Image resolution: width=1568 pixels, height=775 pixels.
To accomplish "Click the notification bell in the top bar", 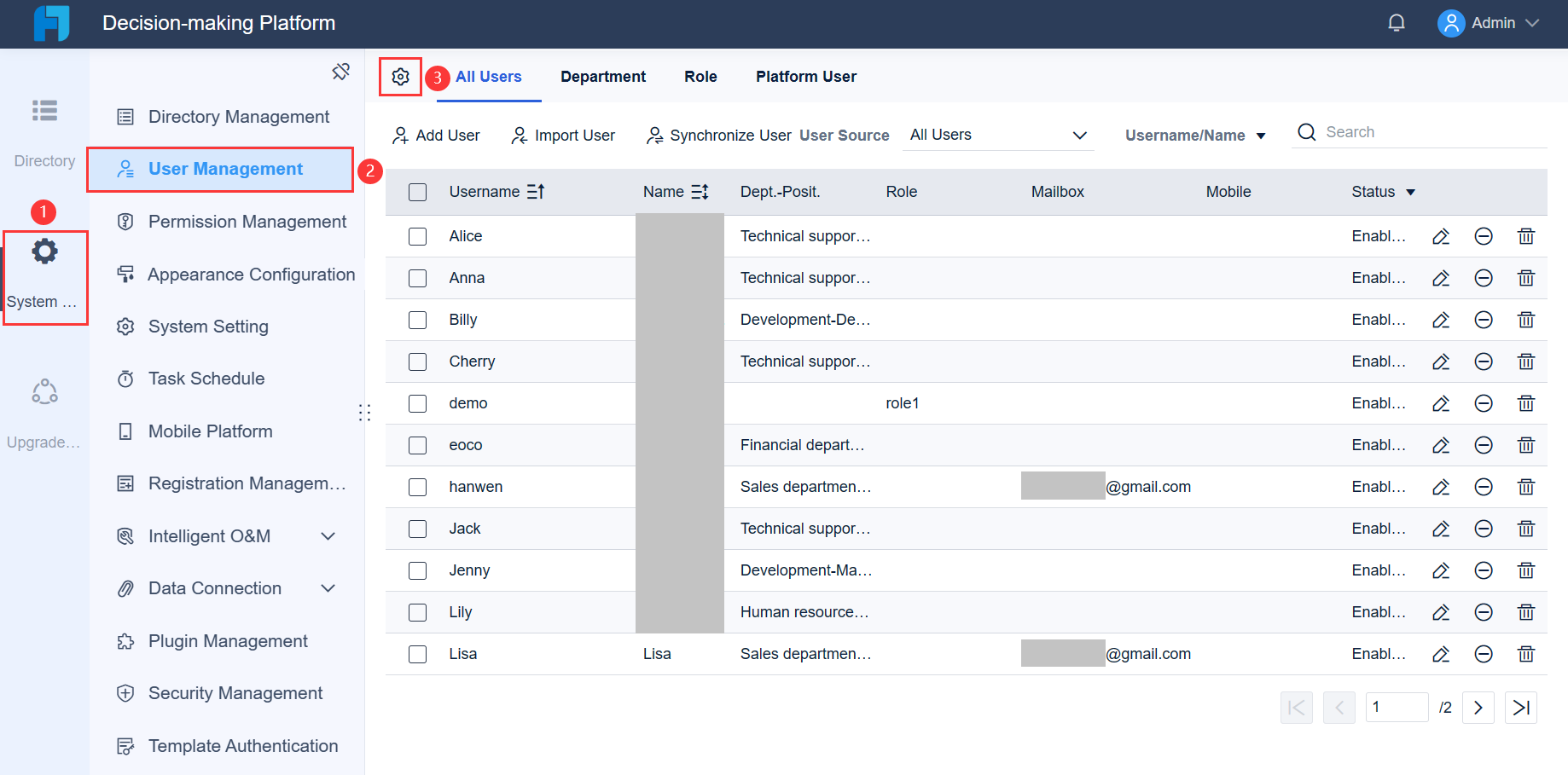I will click(x=1397, y=22).
